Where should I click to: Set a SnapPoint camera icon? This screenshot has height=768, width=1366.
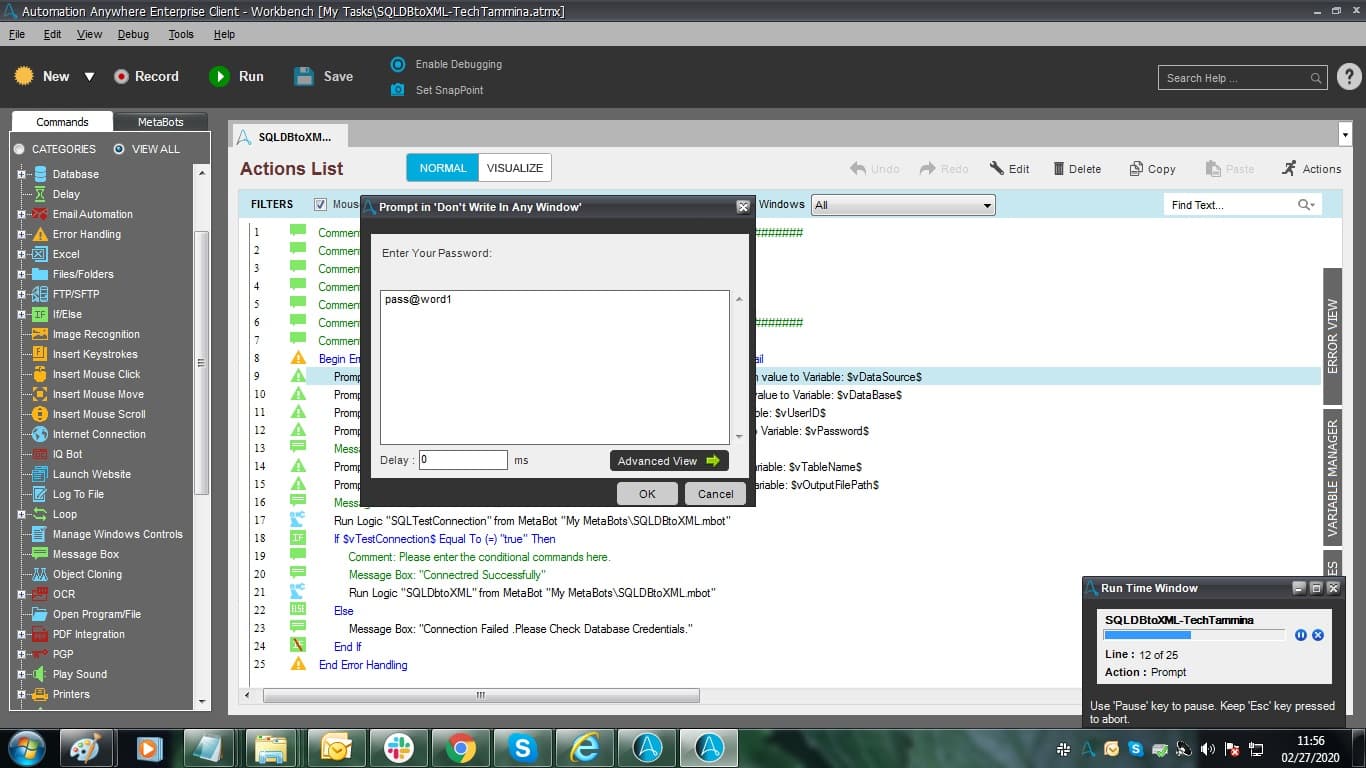[x=398, y=90]
